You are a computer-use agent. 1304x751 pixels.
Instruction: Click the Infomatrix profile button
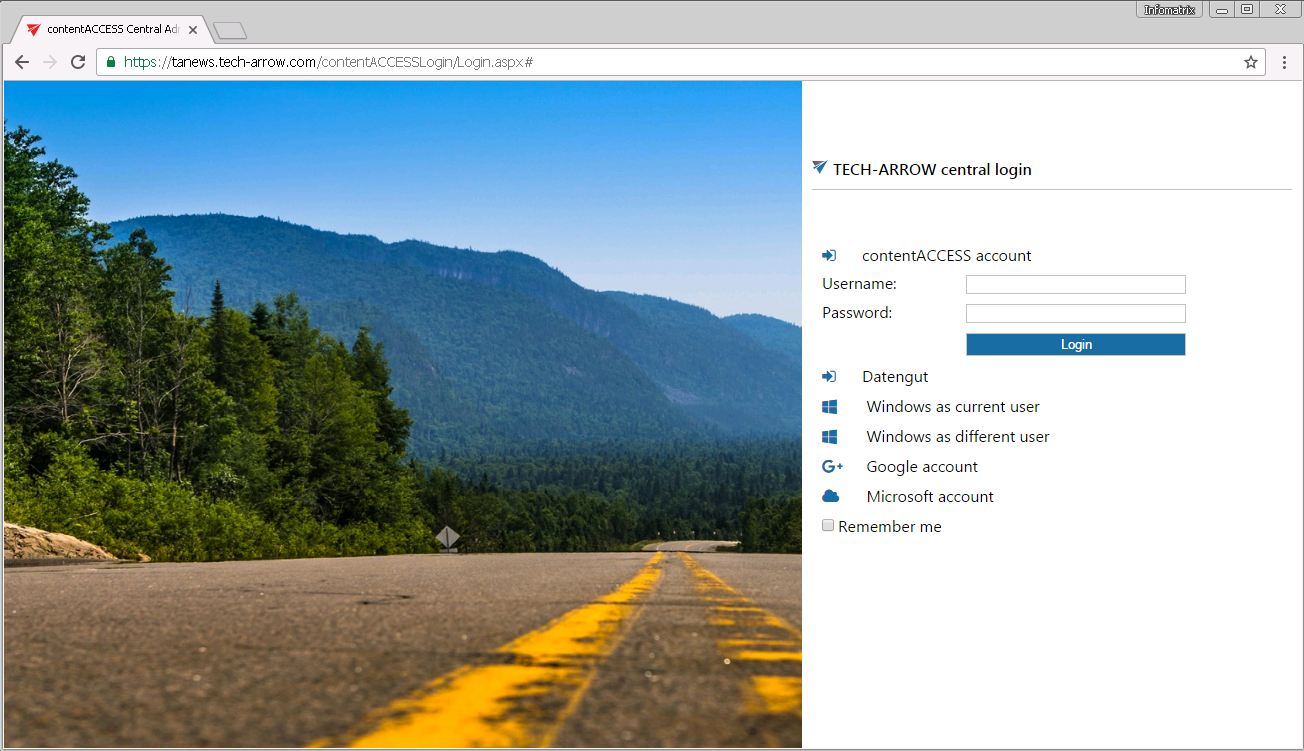pos(1169,10)
